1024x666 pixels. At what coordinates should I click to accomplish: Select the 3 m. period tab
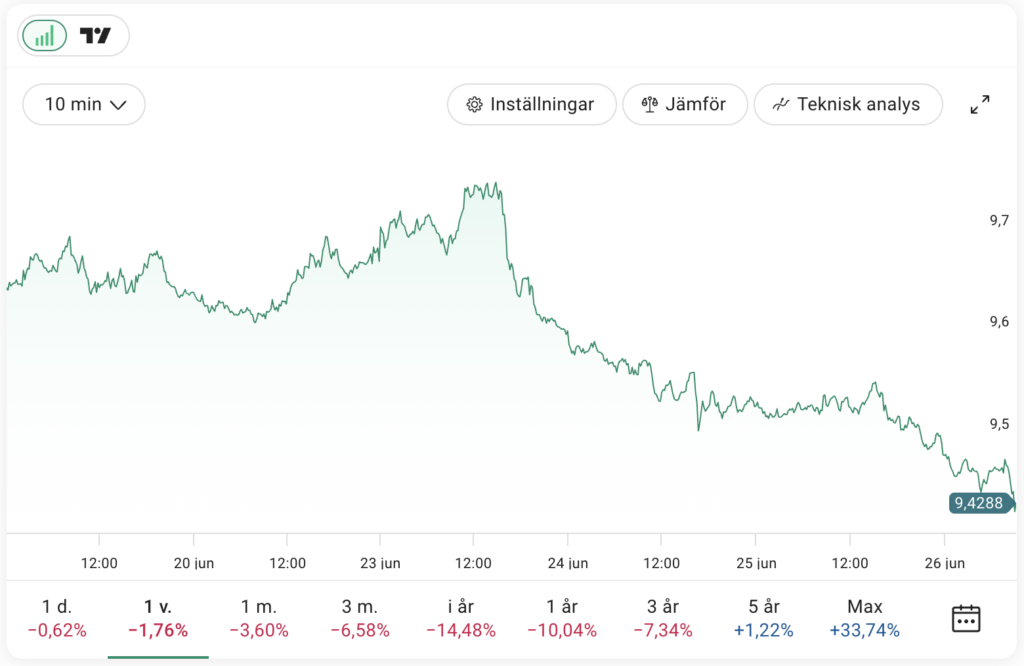360,618
